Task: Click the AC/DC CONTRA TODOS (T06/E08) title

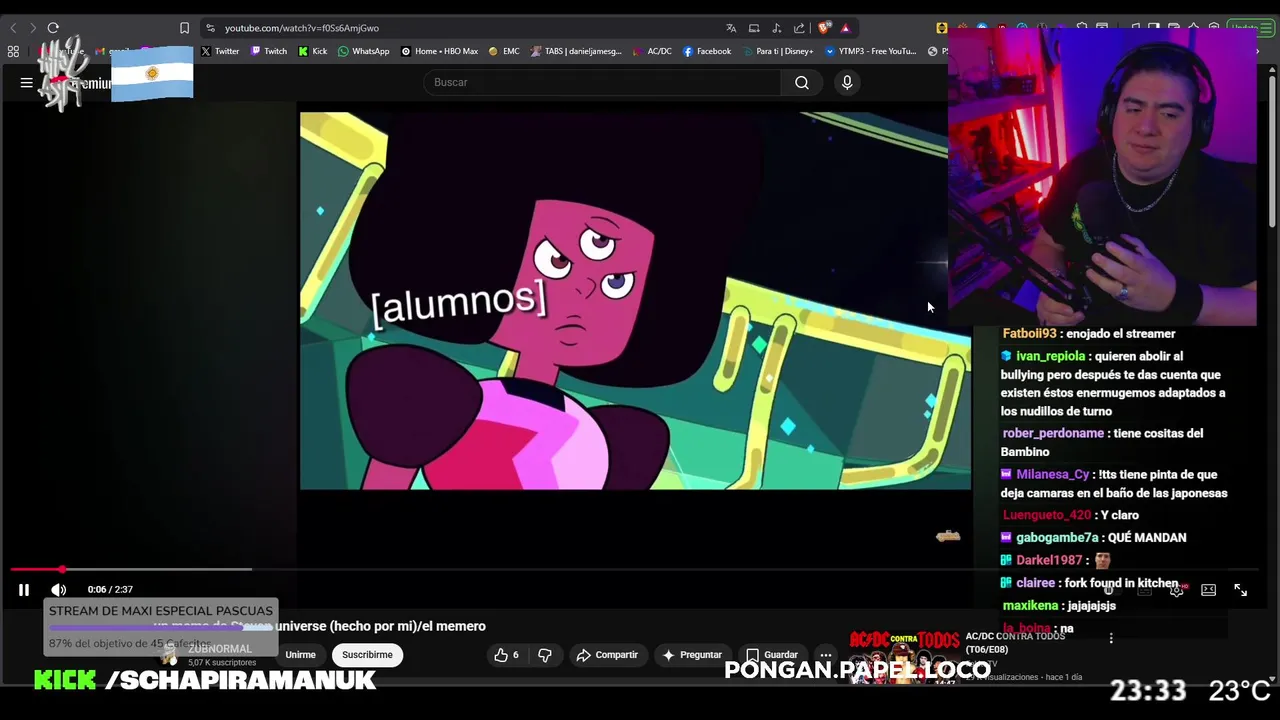Action: (x=1015, y=643)
